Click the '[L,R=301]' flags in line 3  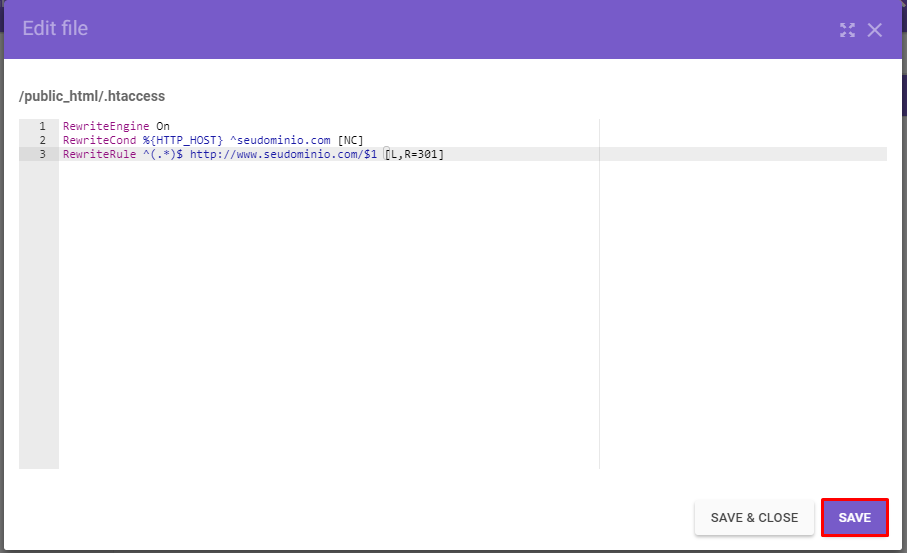click(414, 154)
